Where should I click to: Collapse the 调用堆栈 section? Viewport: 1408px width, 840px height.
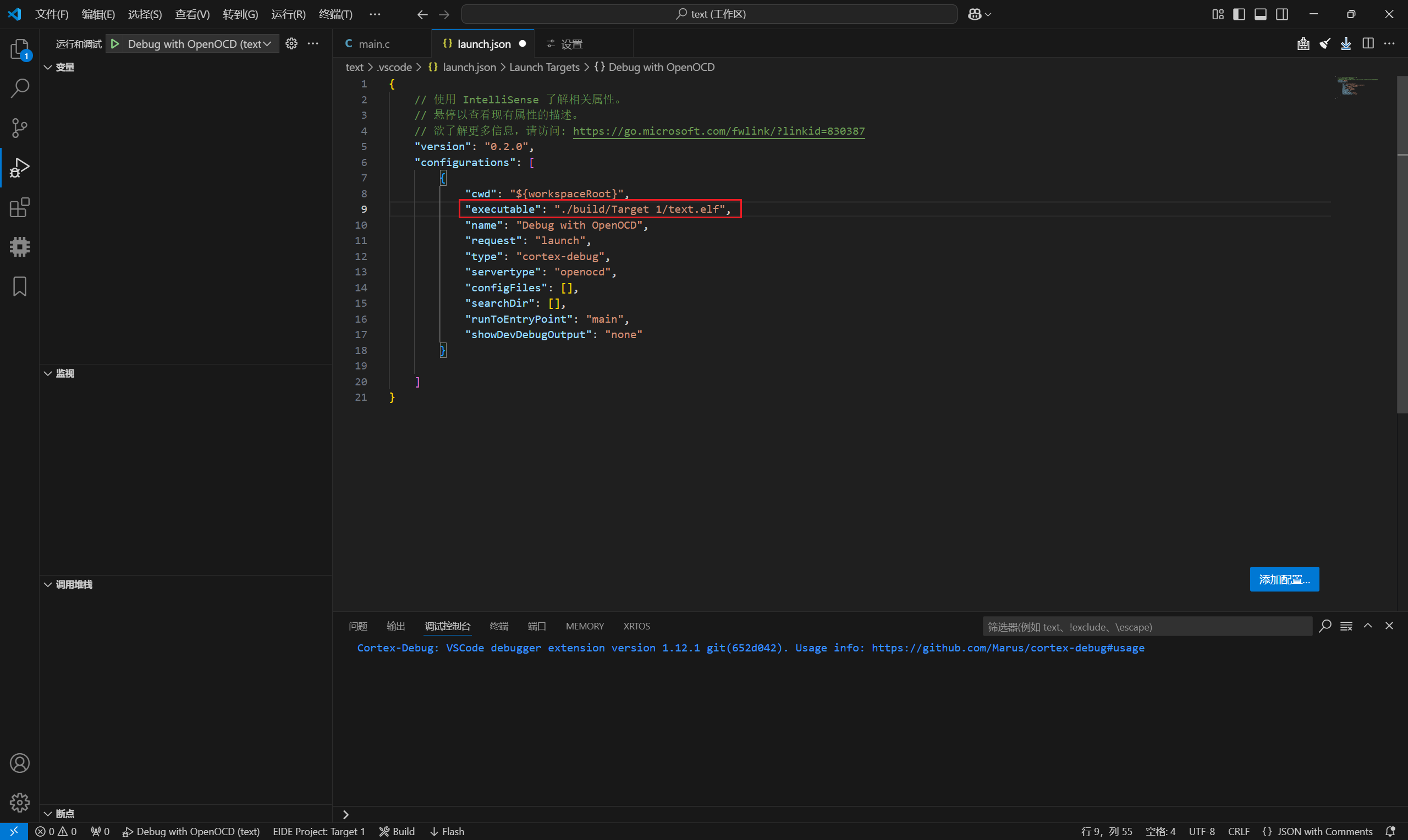coord(73,584)
